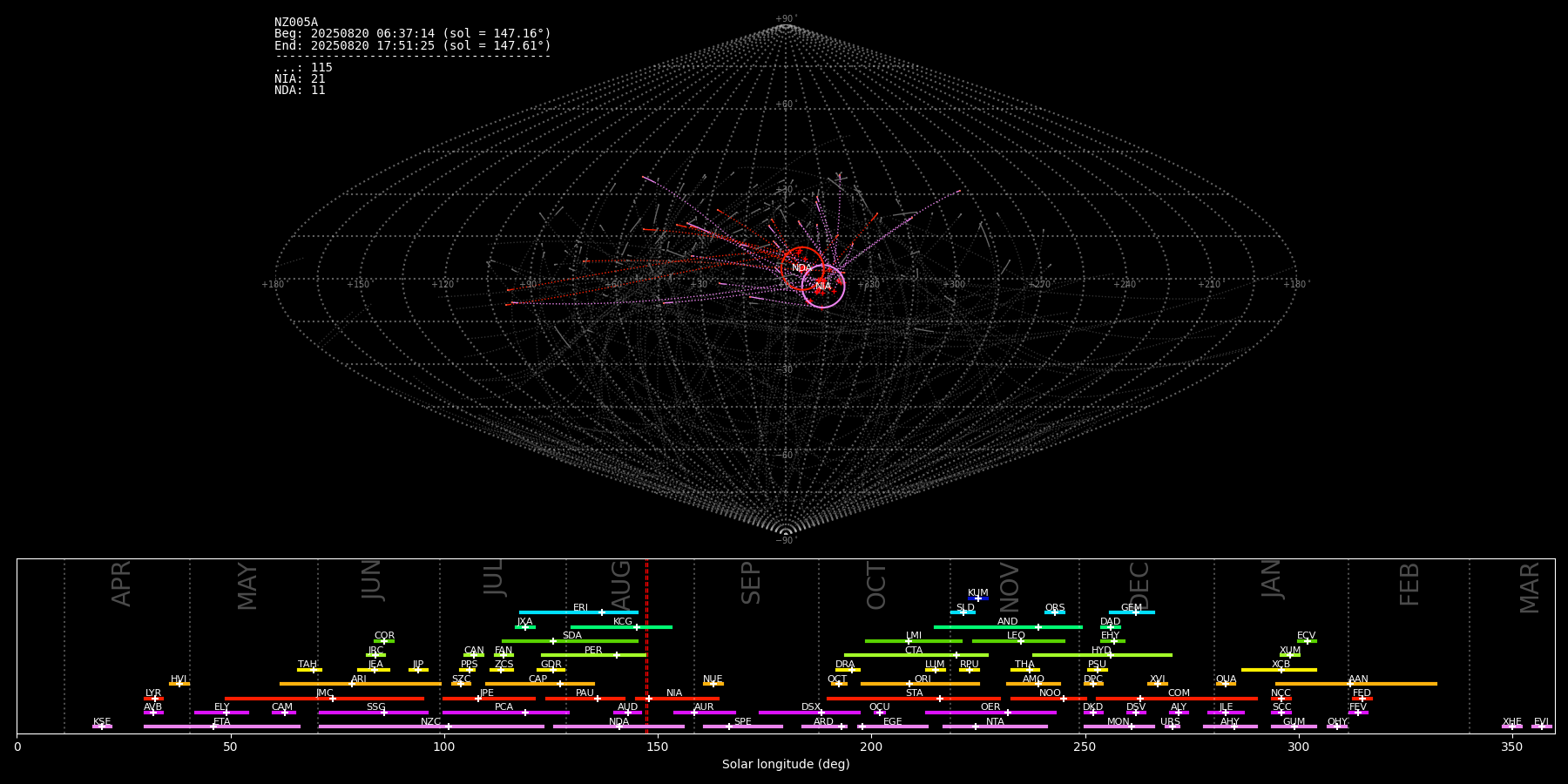
Task: Click the red JMC shower bar
Action: point(325,699)
